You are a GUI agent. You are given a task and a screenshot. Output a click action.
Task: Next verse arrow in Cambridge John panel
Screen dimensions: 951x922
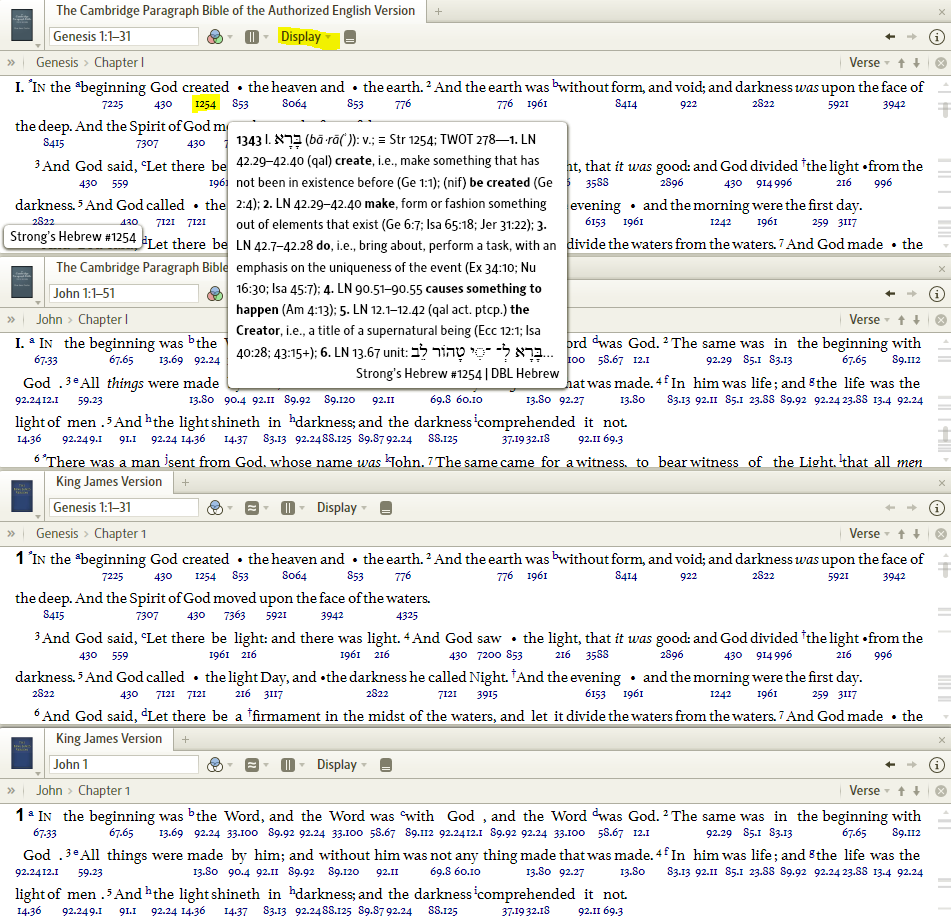pyautogui.click(x=916, y=319)
